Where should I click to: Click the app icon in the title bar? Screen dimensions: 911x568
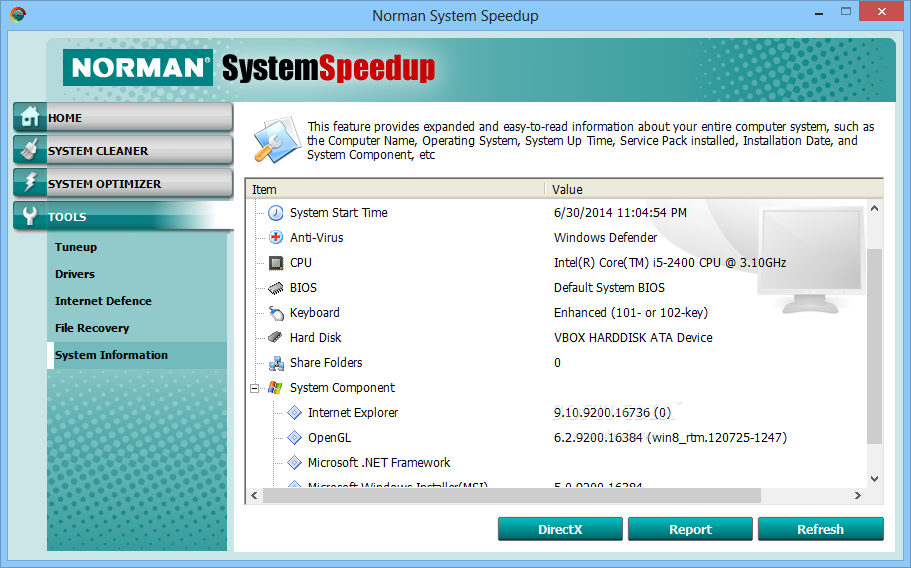point(17,14)
